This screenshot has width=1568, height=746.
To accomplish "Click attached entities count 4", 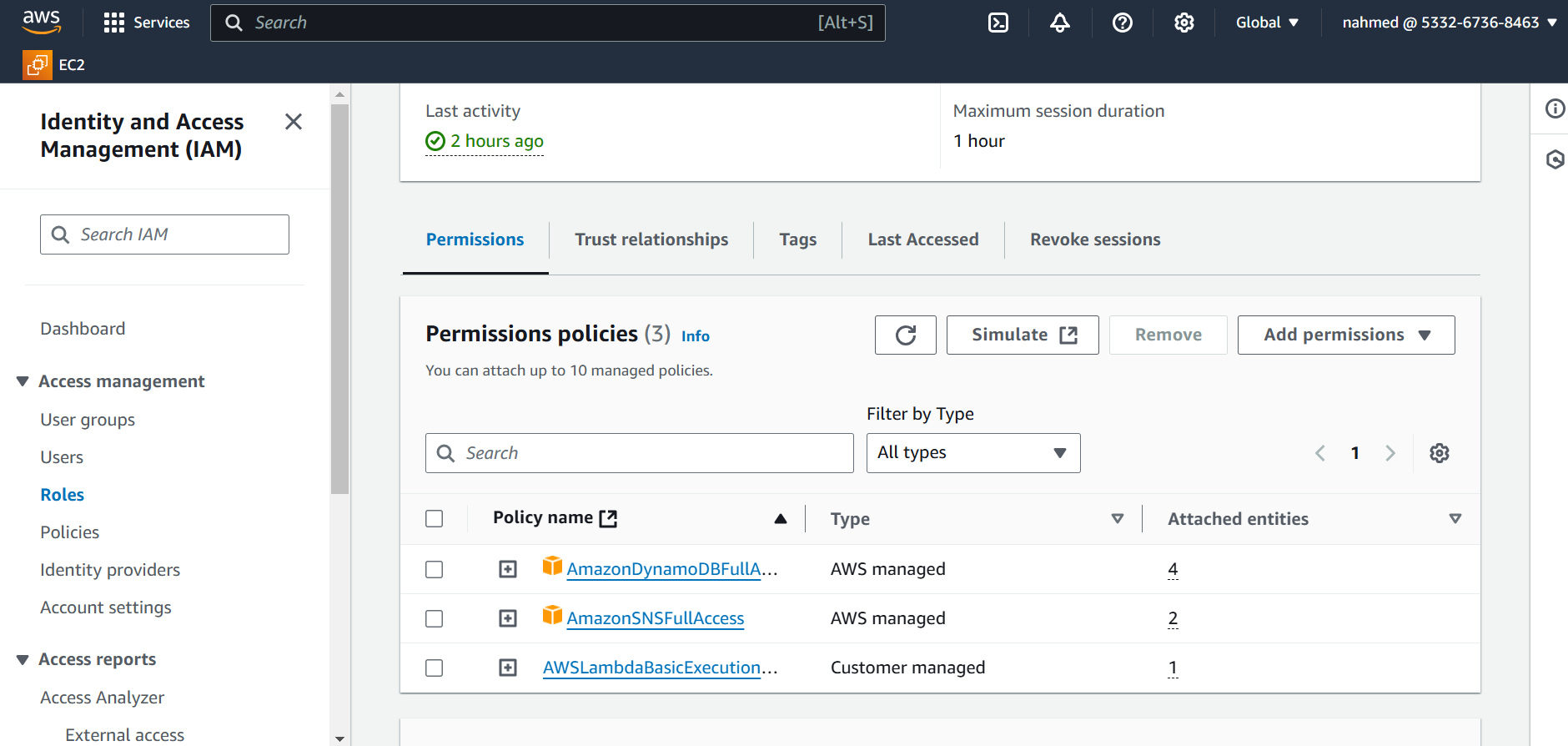I will pos(1173,569).
